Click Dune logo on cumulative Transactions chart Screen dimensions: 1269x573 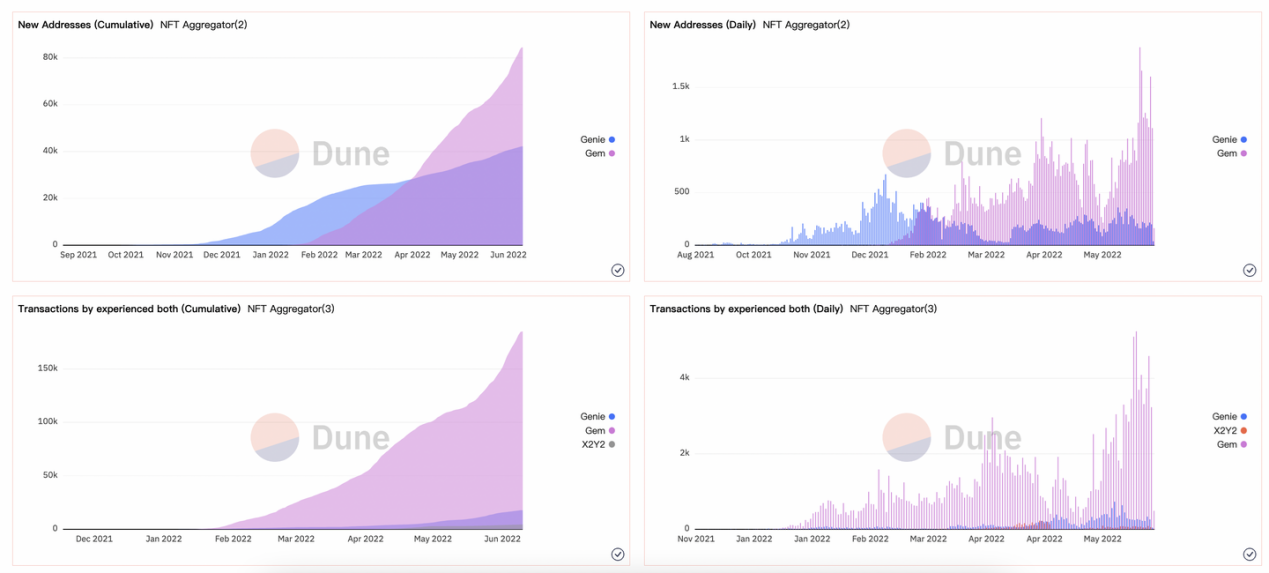coord(320,437)
